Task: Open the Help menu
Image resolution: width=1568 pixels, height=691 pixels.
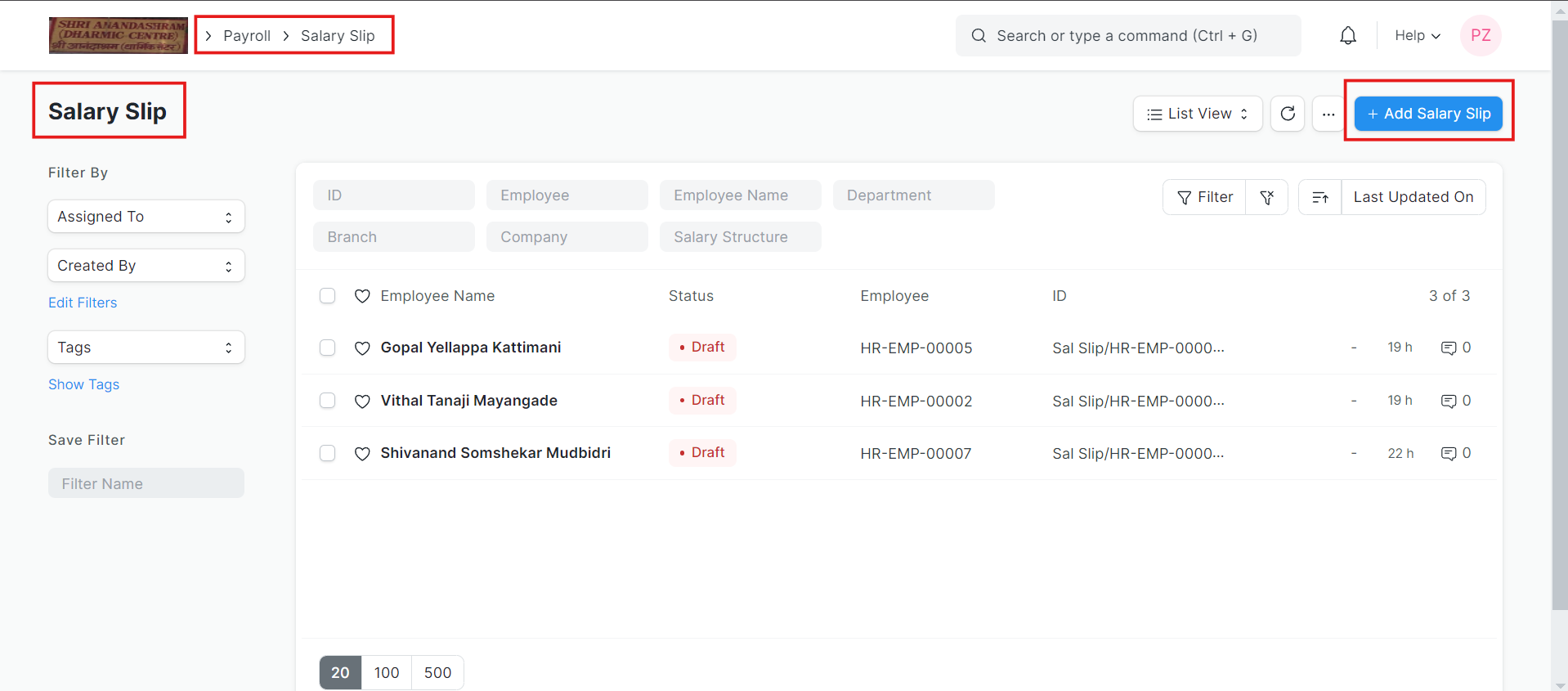Action: coord(1418,36)
